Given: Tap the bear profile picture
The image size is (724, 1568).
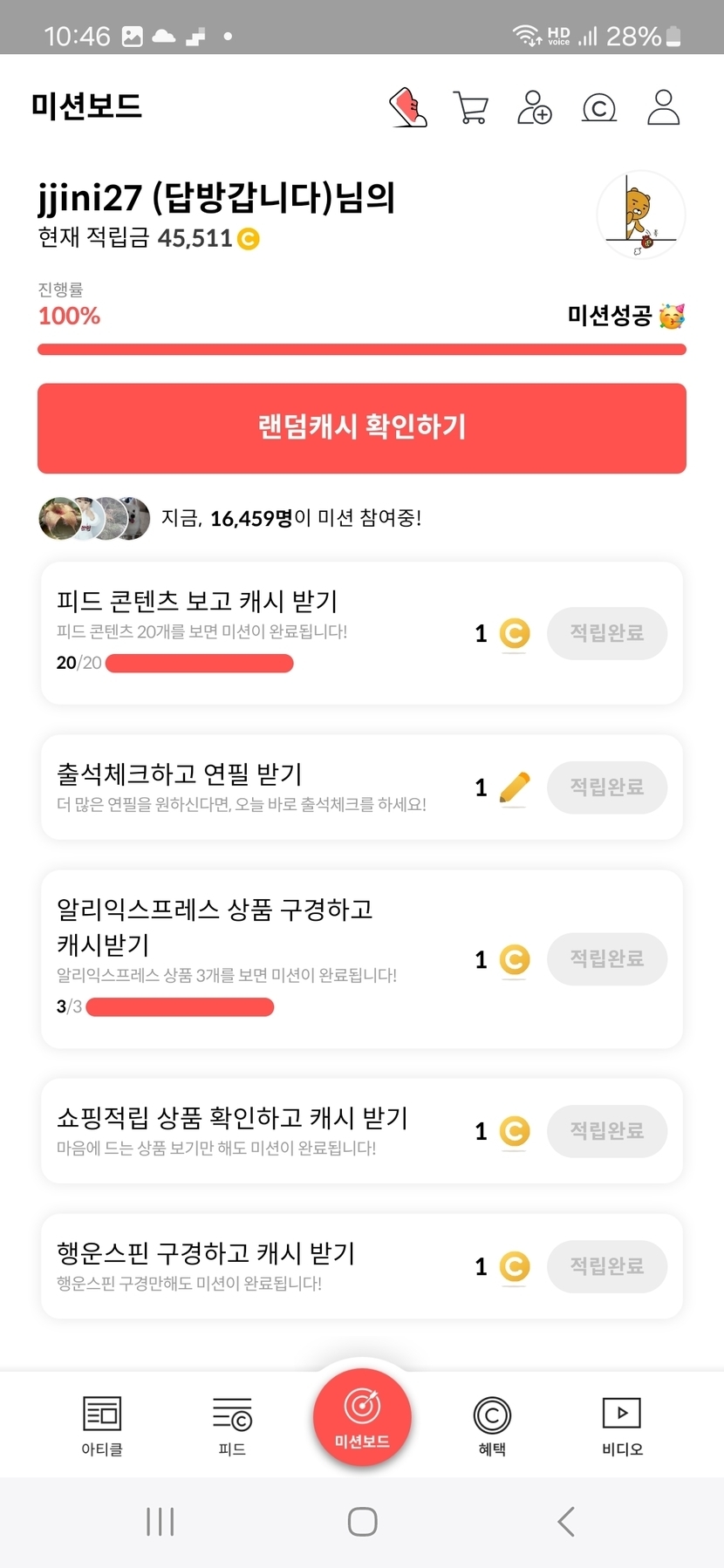Looking at the screenshot, I should [x=641, y=215].
